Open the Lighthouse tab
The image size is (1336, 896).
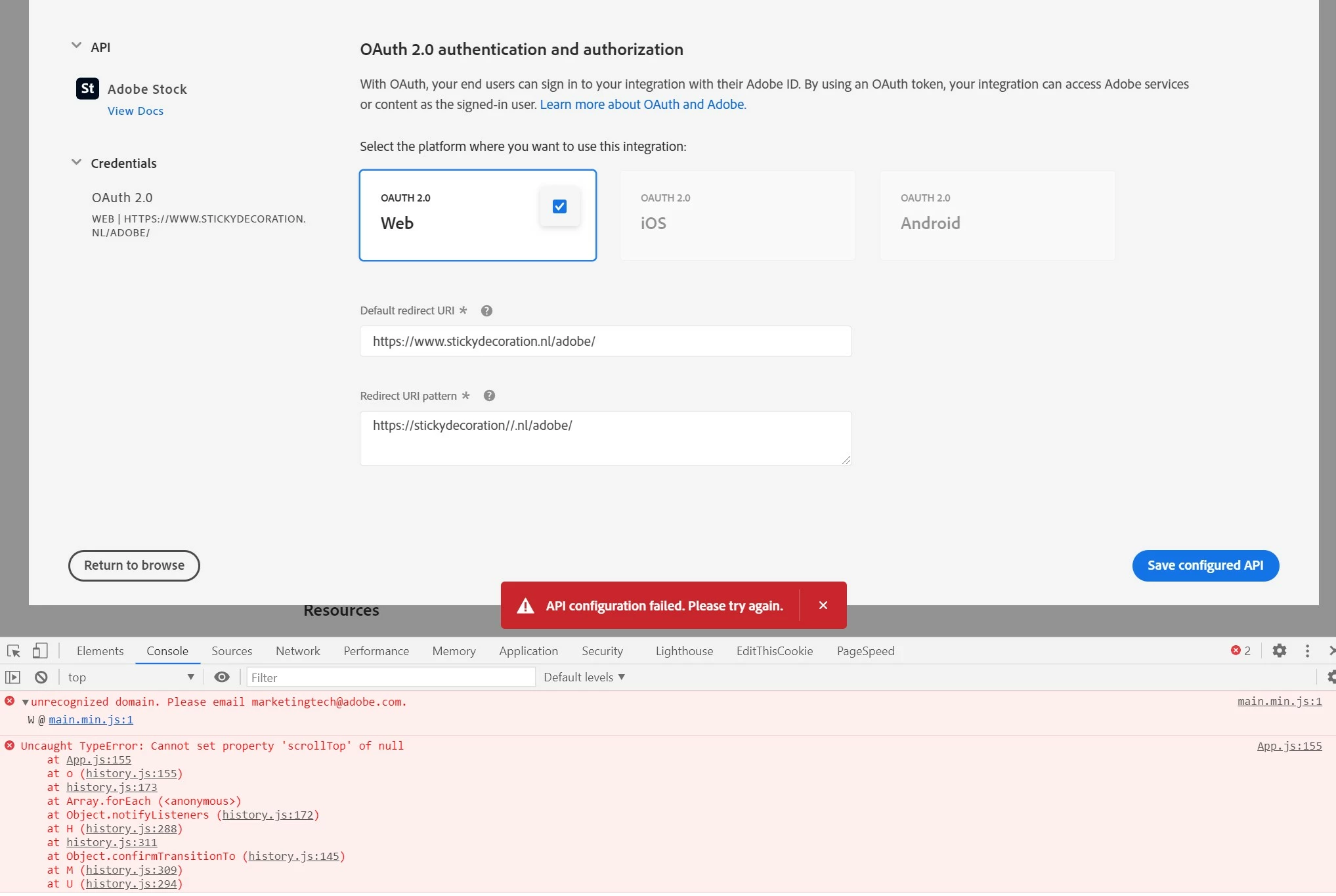(684, 651)
